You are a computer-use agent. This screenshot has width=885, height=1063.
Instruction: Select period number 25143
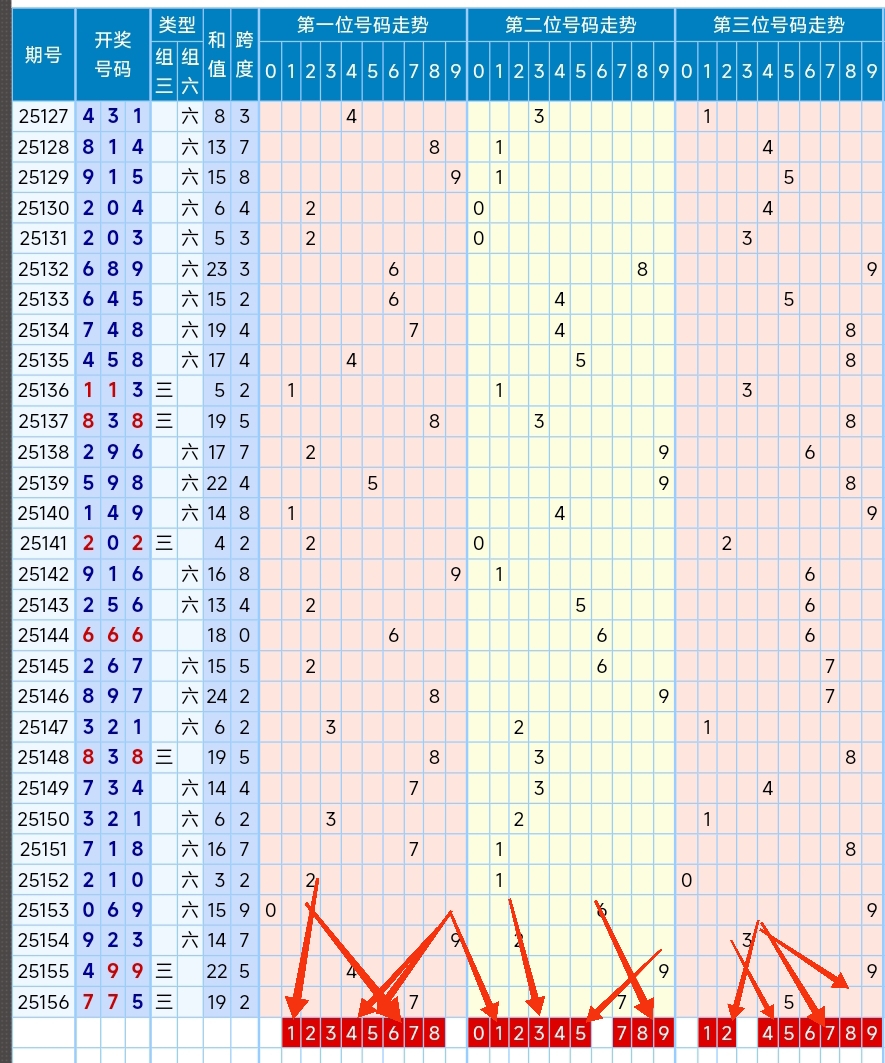click(43, 605)
